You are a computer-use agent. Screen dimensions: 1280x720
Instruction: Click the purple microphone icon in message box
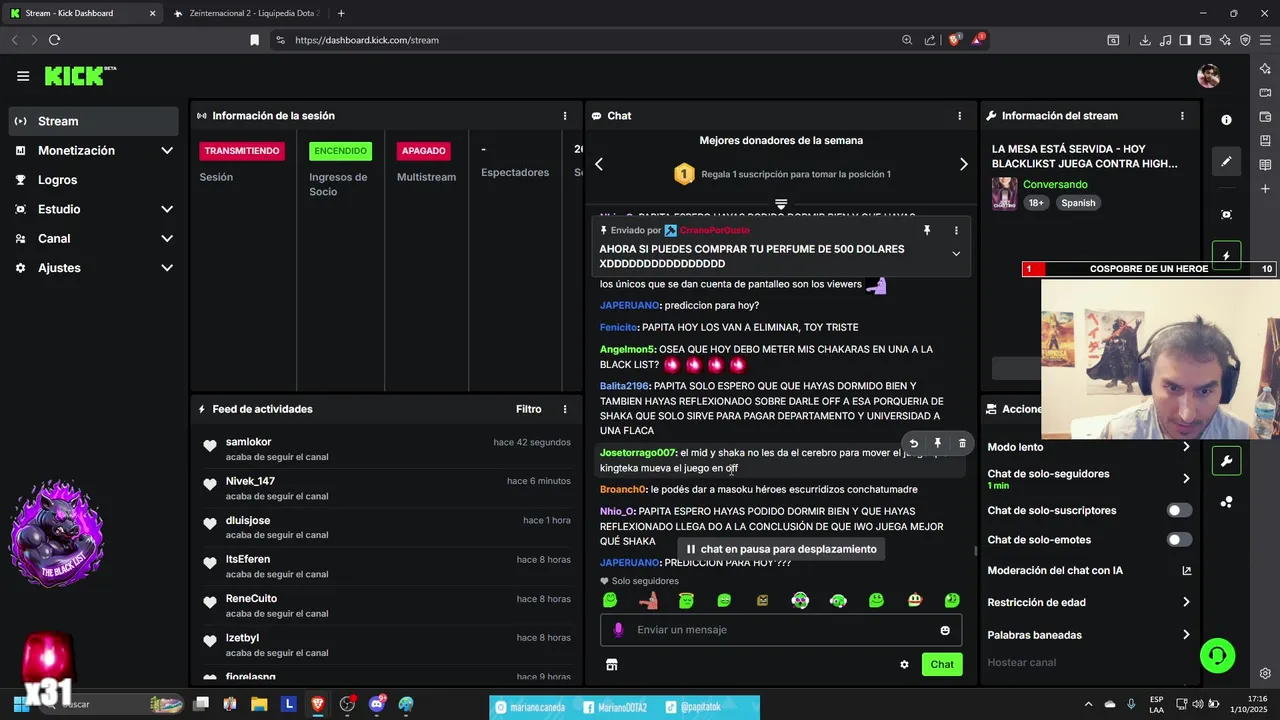pos(618,630)
